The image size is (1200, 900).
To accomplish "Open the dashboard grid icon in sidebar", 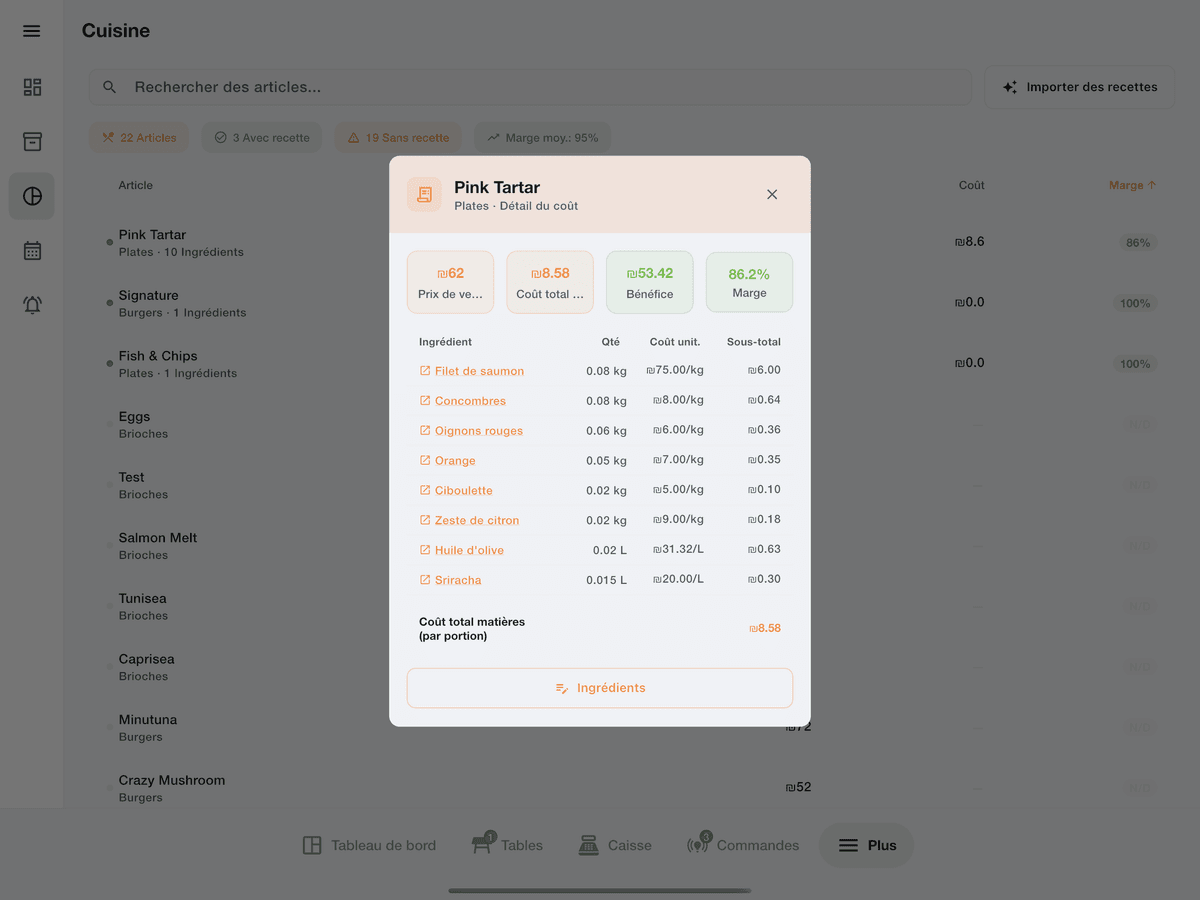I will coord(32,87).
